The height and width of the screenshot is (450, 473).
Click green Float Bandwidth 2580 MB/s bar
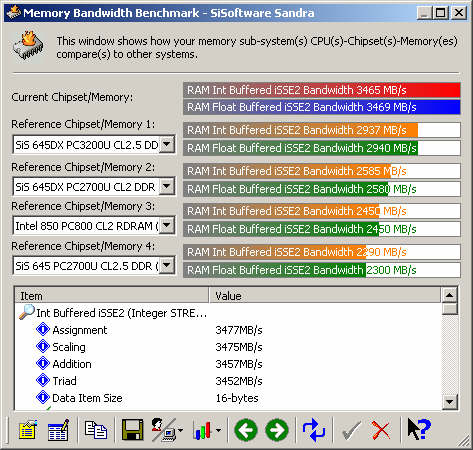pyautogui.click(x=322, y=189)
